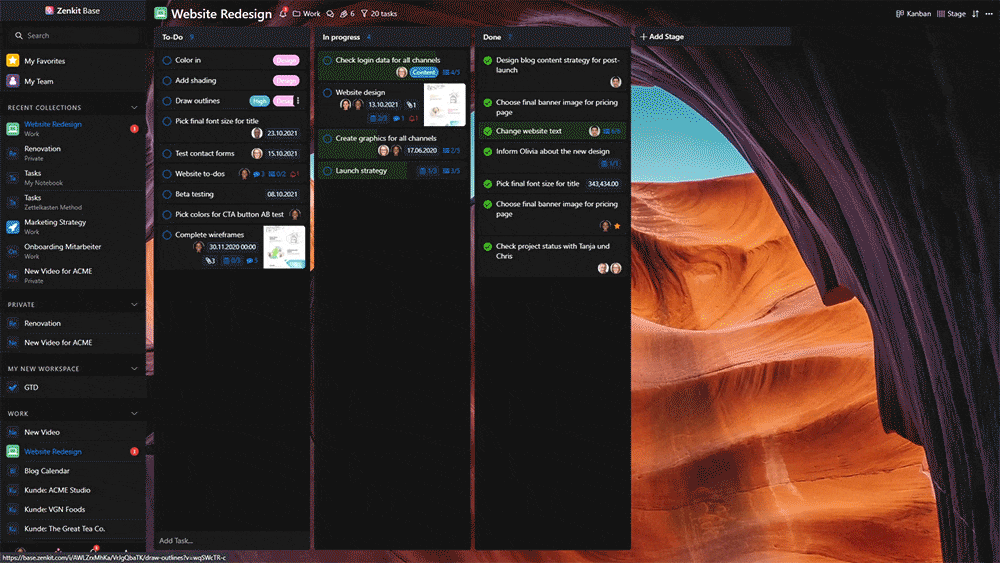Click Add Stage button

(x=661, y=37)
